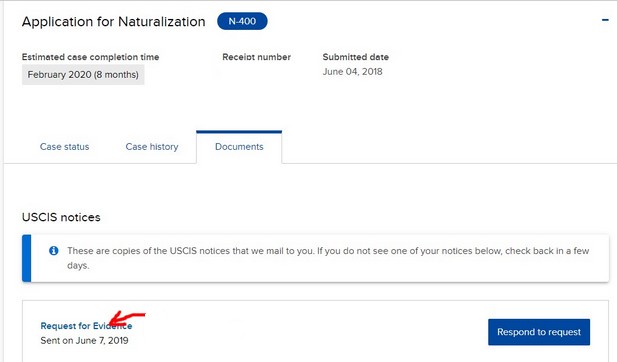
Task: Click the 'Sent on June 7, 2019' text
Action: 84,340
